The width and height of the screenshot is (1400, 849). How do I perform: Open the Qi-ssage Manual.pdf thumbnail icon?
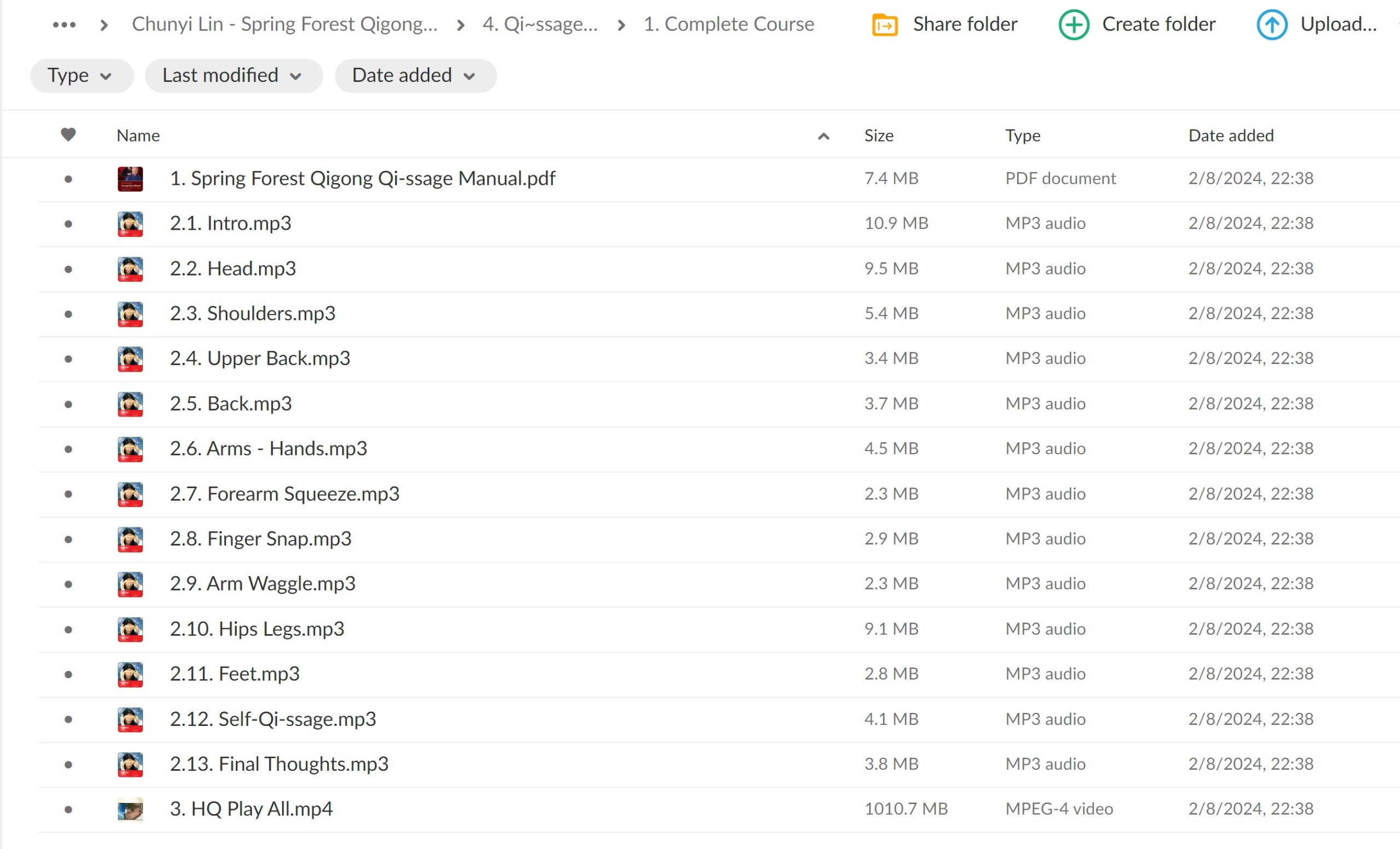pyautogui.click(x=130, y=179)
